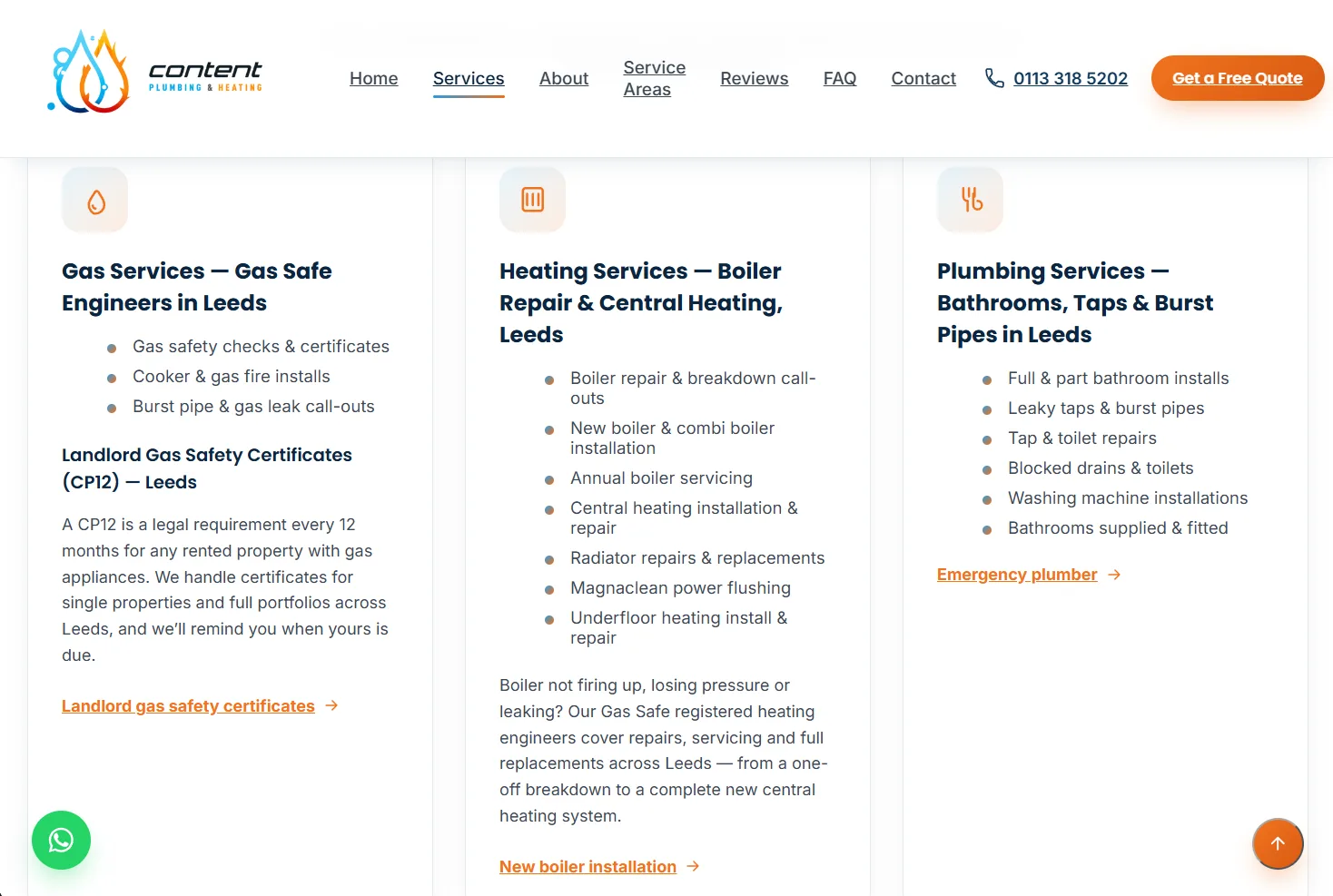
Task: Click 'Bathrooms supplied & fitted' item
Action: (x=1118, y=528)
